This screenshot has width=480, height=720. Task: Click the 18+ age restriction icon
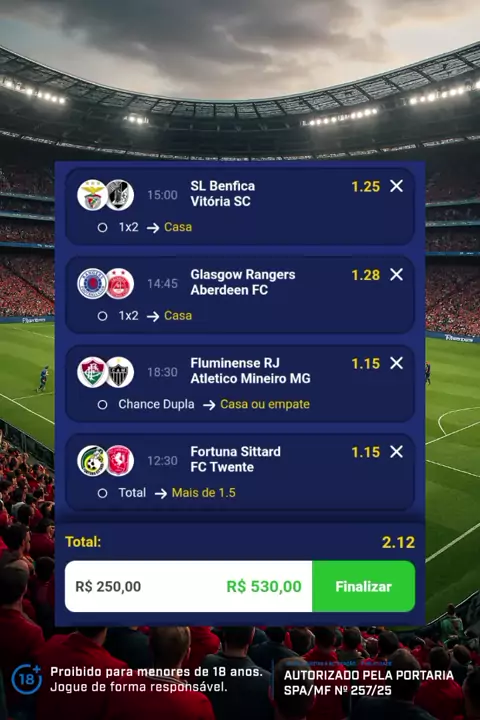coord(26,679)
